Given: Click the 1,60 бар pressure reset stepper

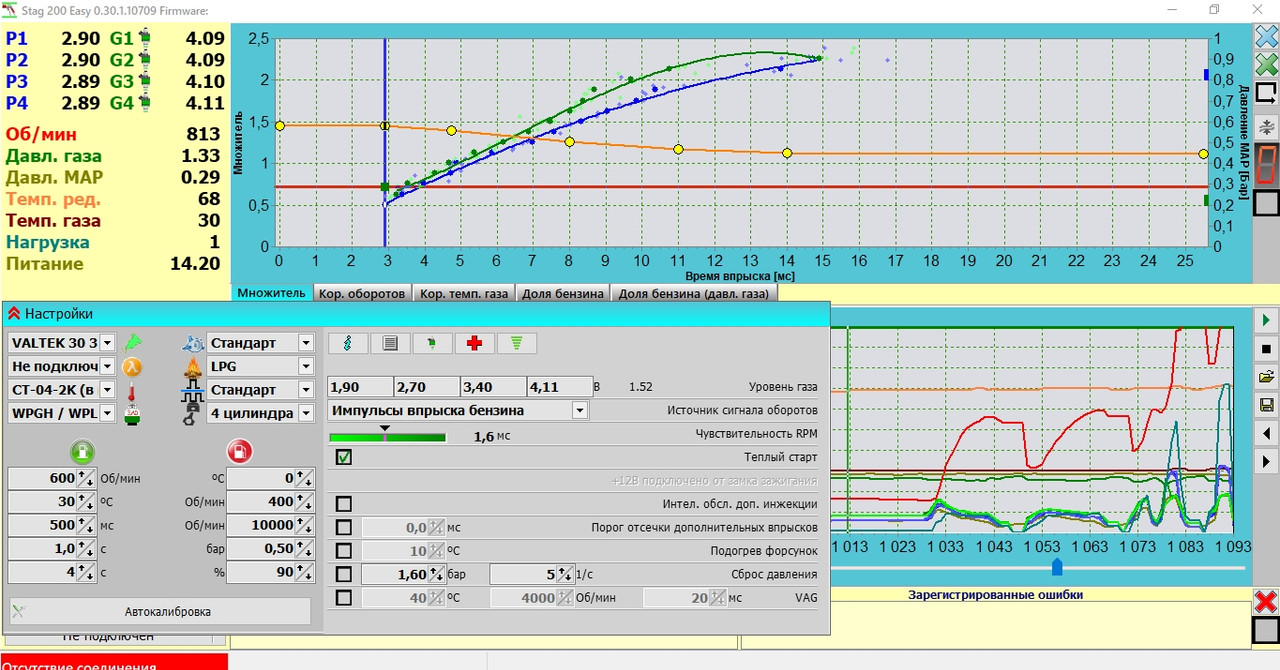Looking at the screenshot, I should click(x=404, y=575).
